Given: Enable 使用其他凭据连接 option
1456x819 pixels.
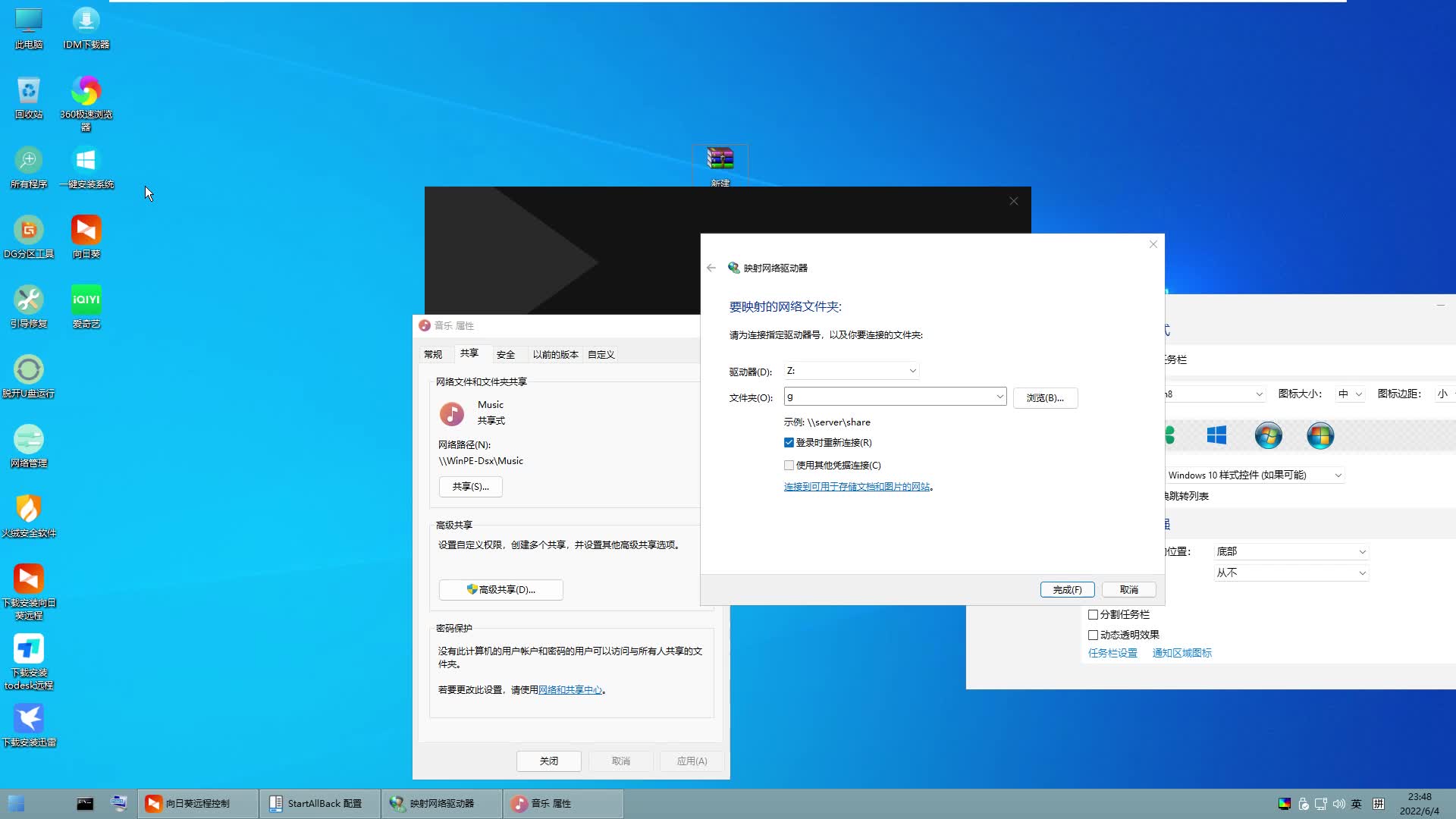Looking at the screenshot, I should [789, 465].
